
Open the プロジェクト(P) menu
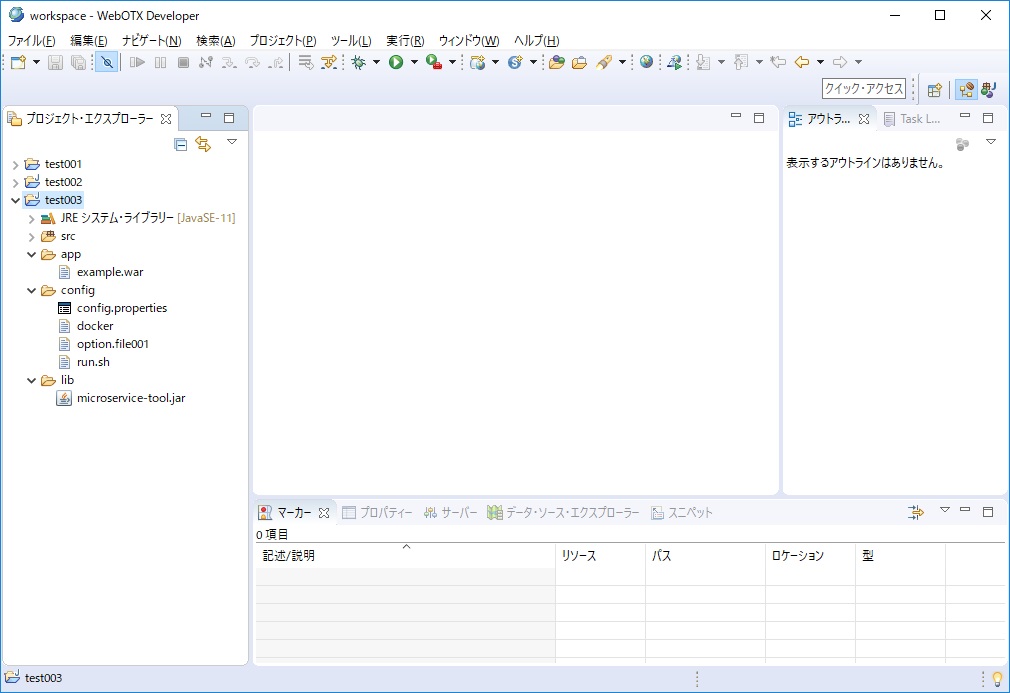282,40
